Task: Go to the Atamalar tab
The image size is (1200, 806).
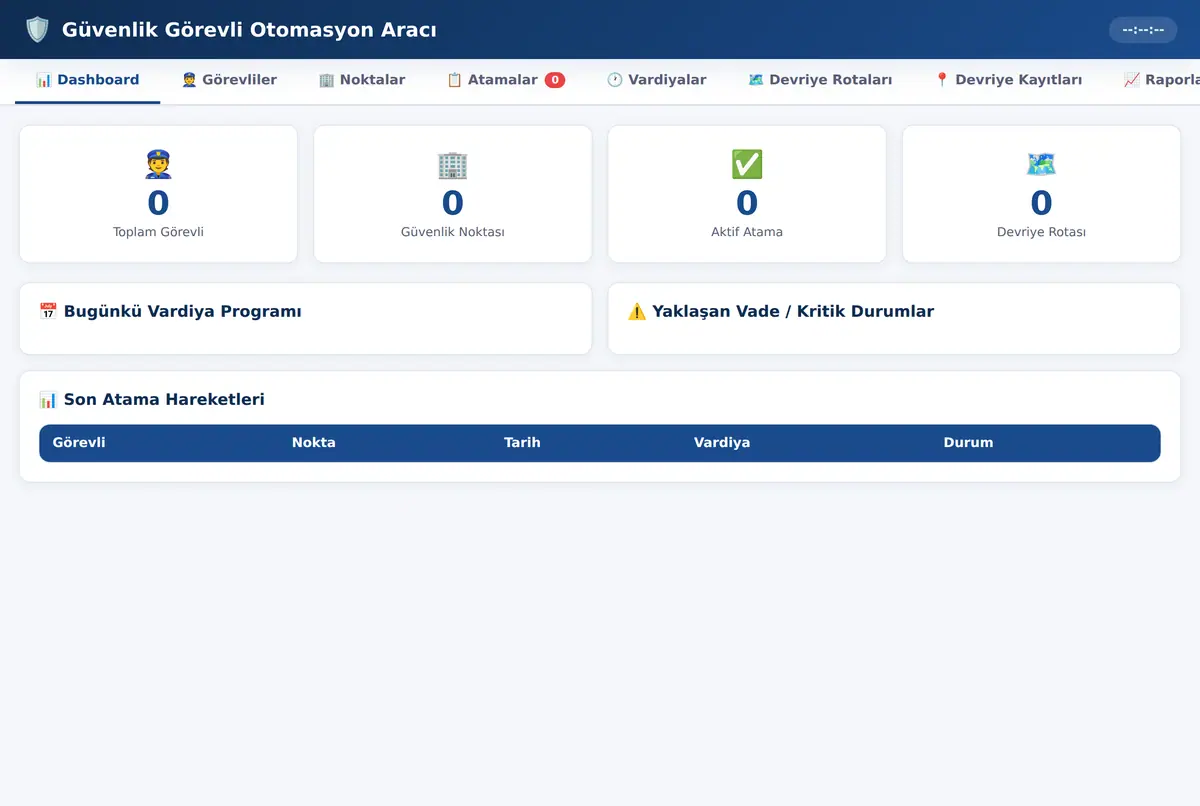Action: coord(505,80)
